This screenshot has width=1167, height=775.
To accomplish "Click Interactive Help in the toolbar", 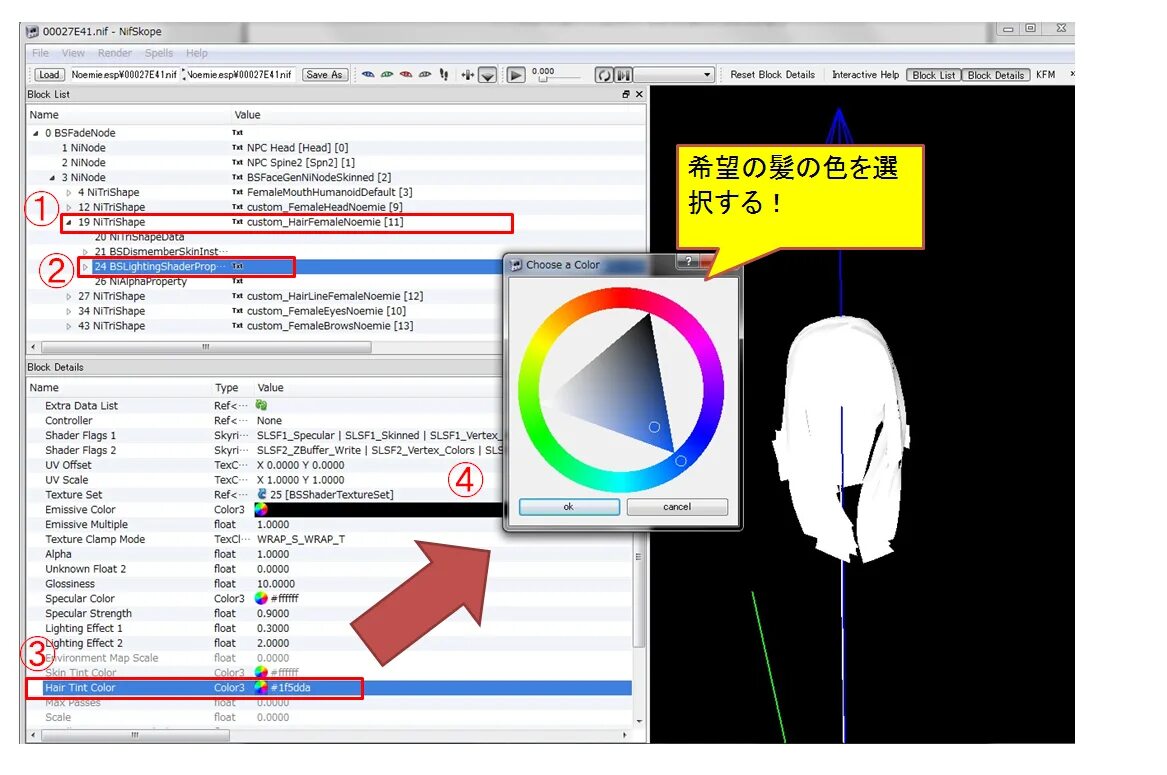I will [865, 74].
